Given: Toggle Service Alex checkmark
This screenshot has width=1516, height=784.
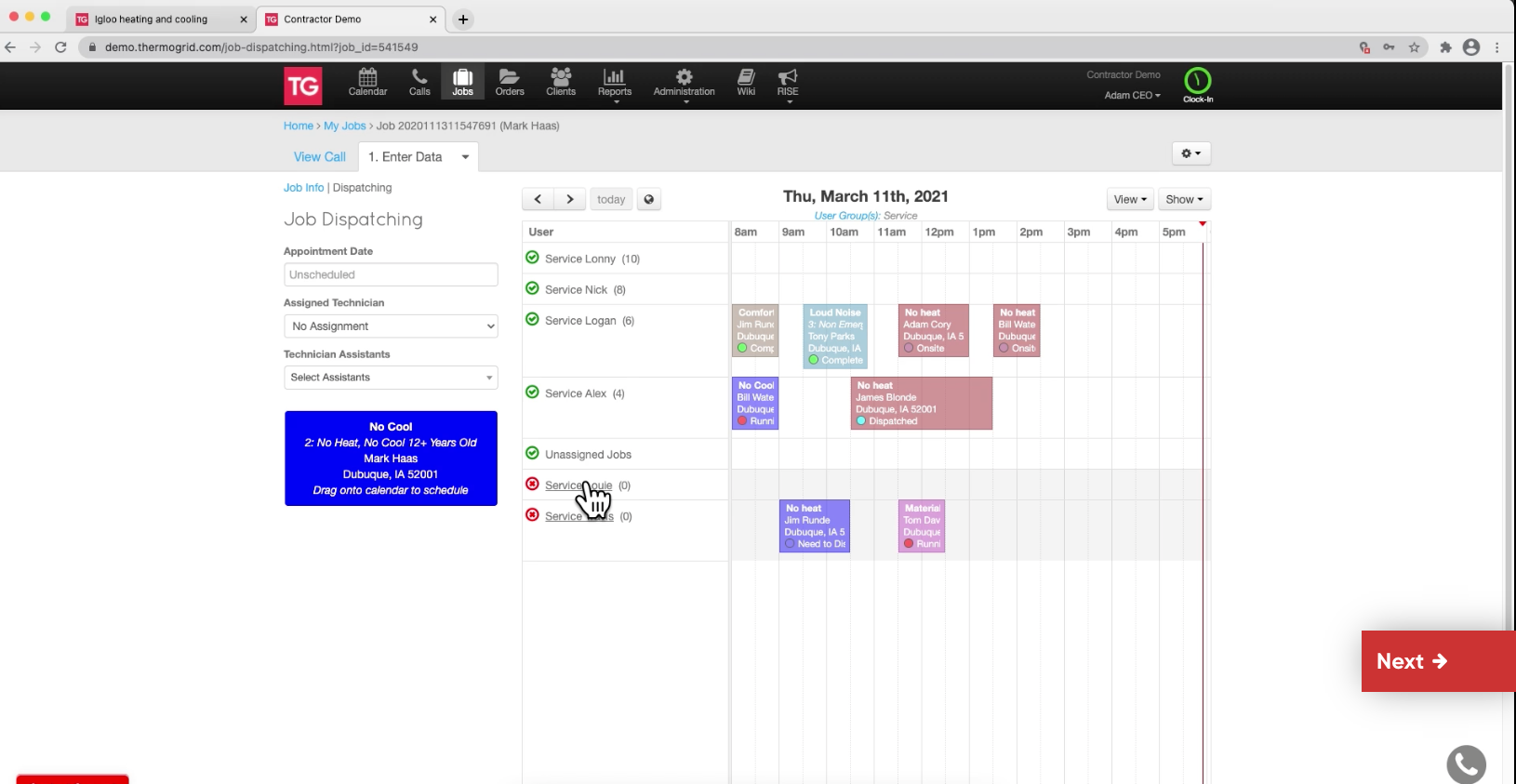Looking at the screenshot, I should 532,392.
